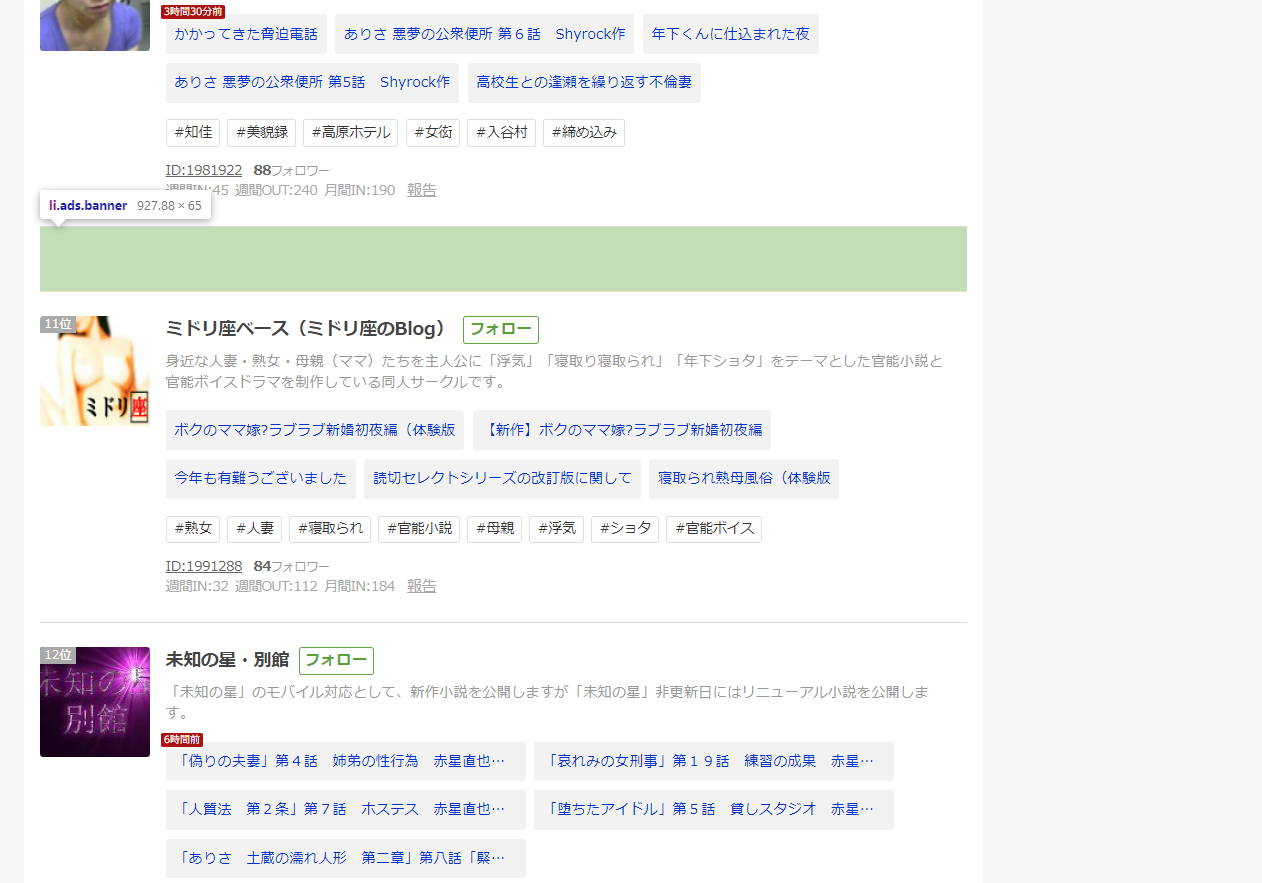Open the 未知の星・別館 blog title

(227, 660)
